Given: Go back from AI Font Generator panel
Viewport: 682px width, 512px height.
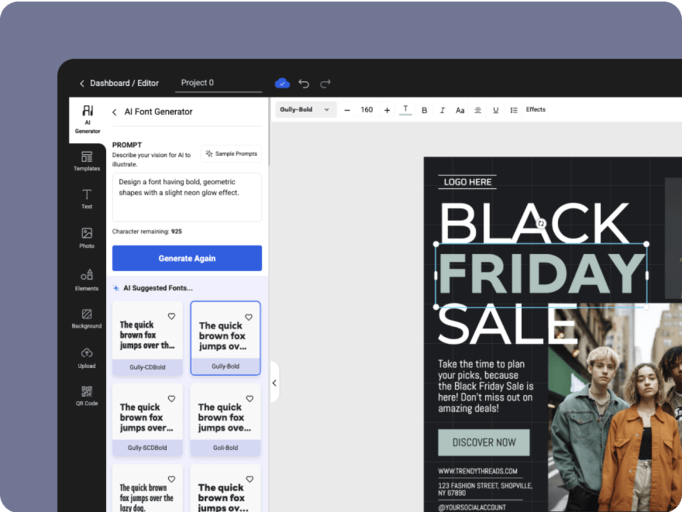Looking at the screenshot, I should coord(115,112).
